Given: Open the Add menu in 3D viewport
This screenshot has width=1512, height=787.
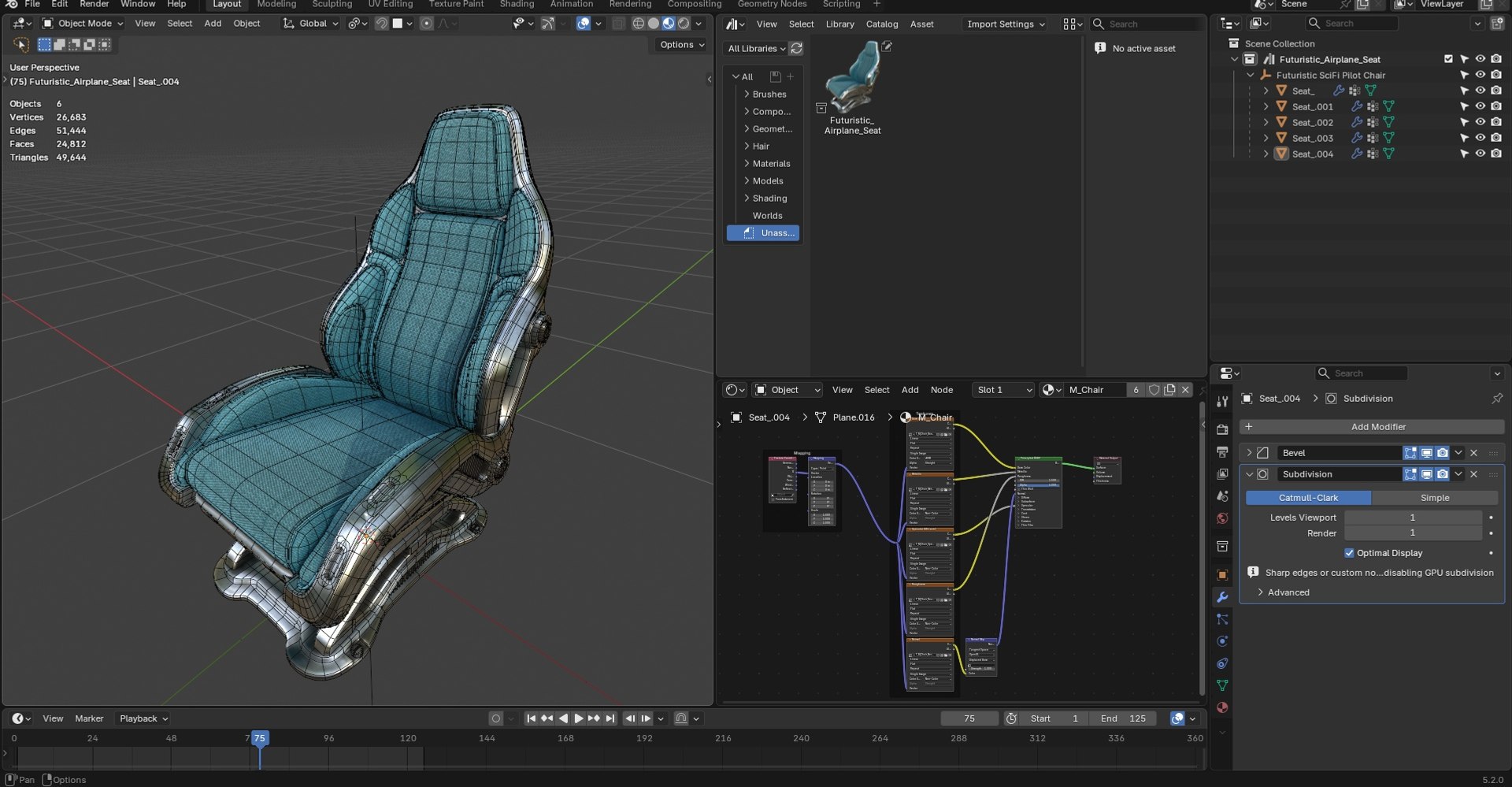Looking at the screenshot, I should click(213, 24).
